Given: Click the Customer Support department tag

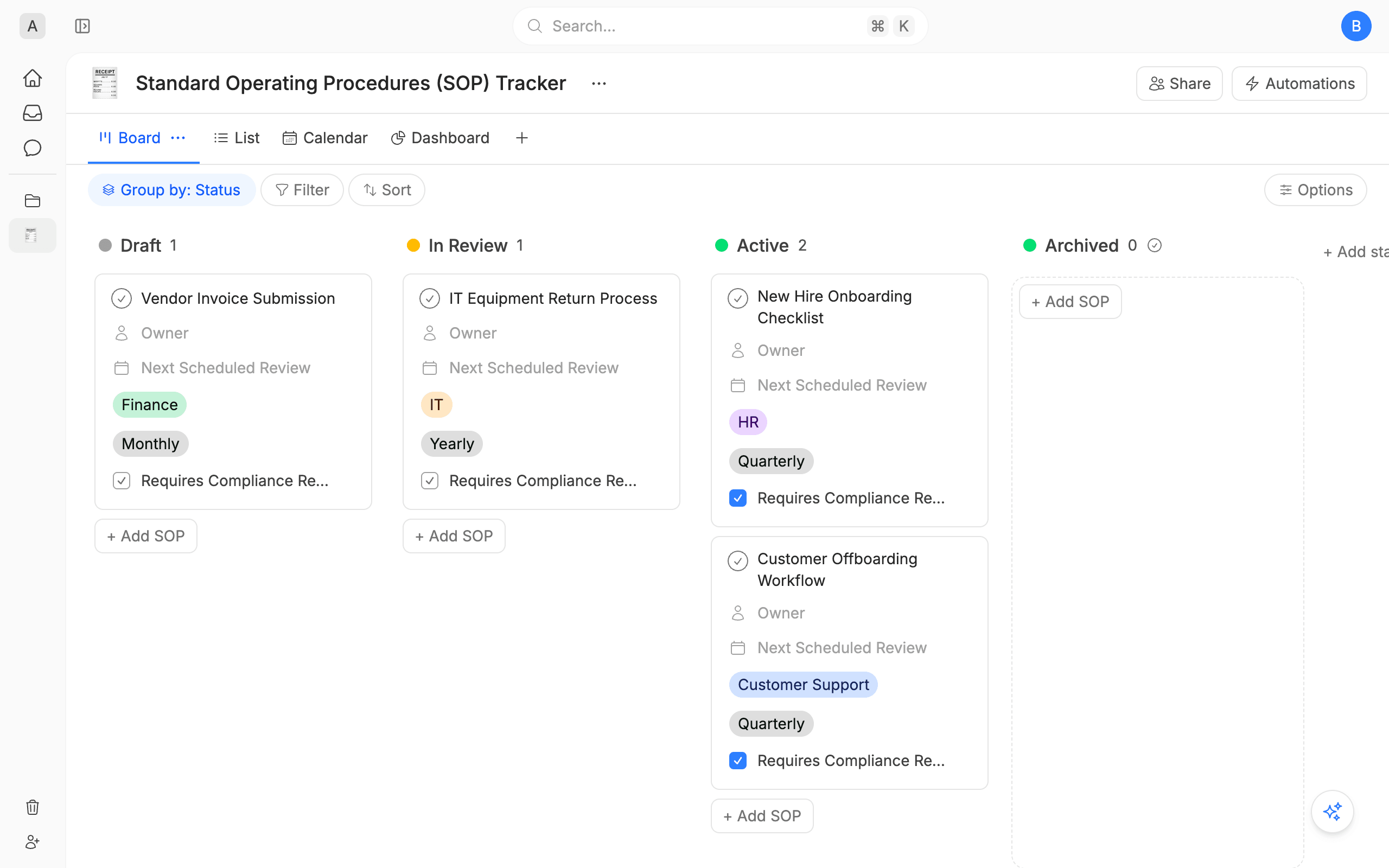Looking at the screenshot, I should tap(803, 685).
